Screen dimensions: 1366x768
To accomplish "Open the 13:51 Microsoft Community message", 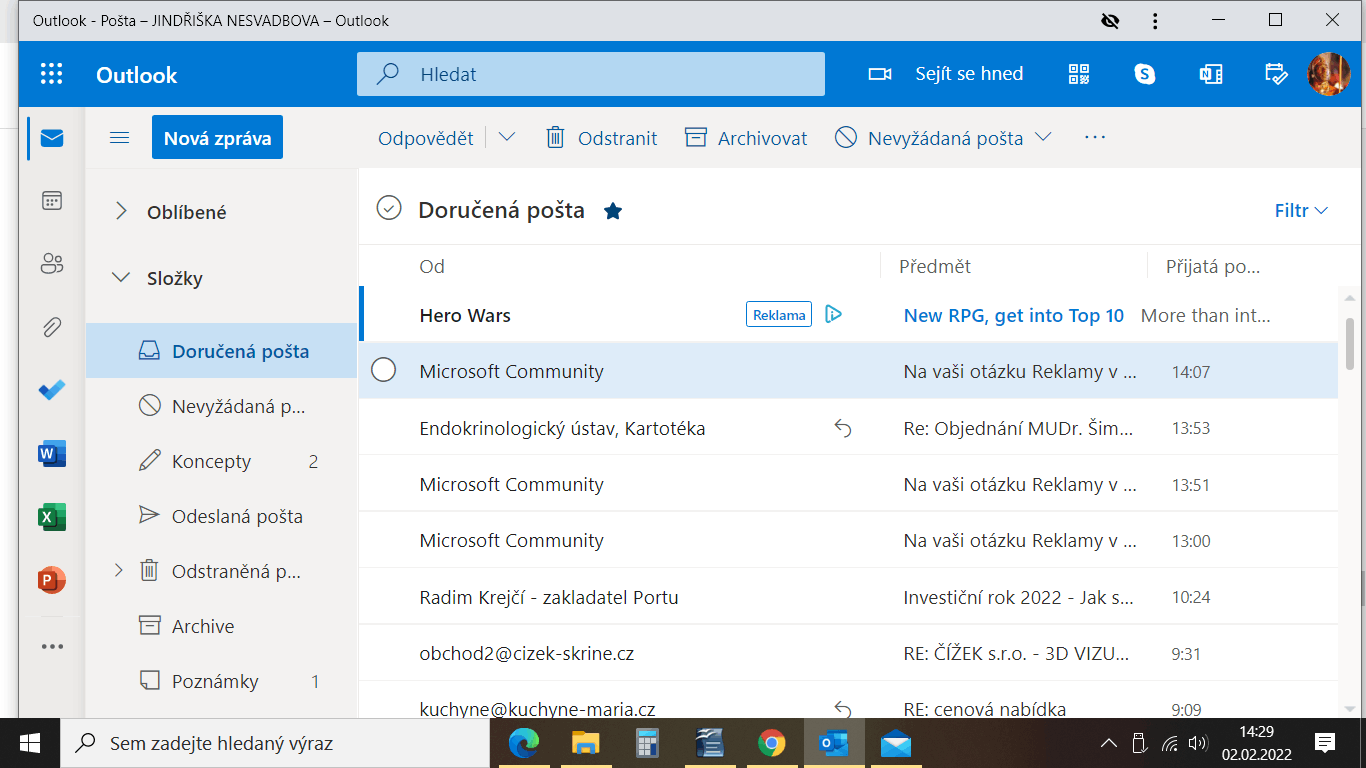I will 848,484.
